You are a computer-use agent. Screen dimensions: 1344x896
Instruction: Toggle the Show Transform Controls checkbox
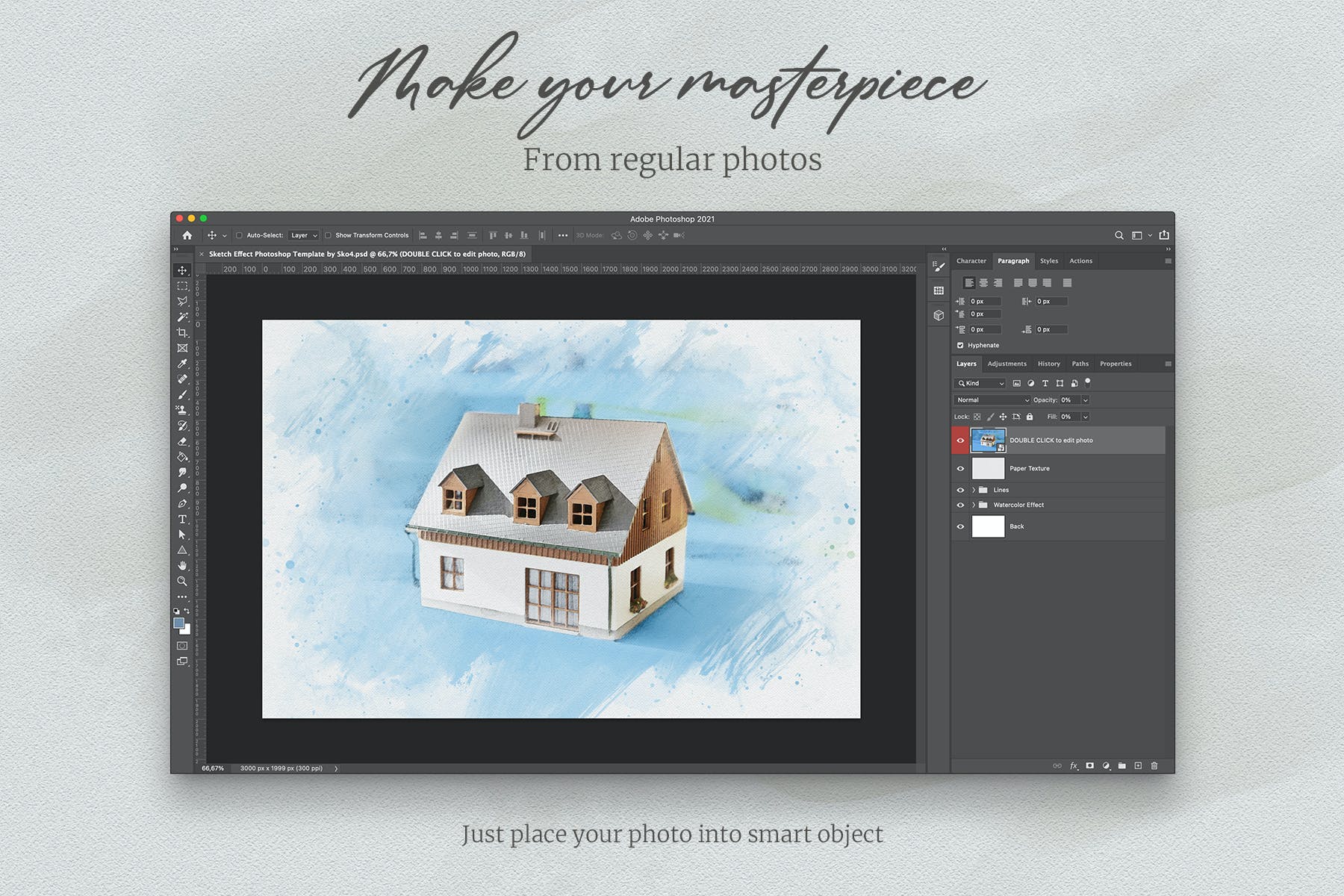(328, 235)
